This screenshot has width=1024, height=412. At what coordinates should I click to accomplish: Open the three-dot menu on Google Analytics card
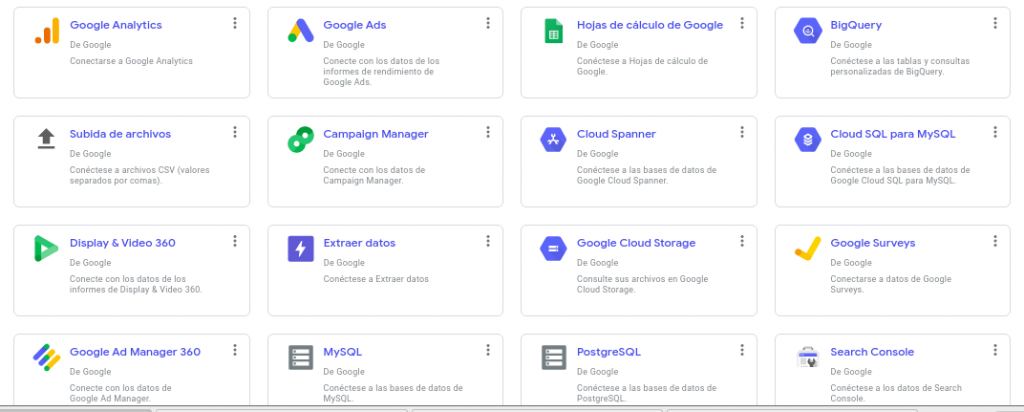(234, 23)
